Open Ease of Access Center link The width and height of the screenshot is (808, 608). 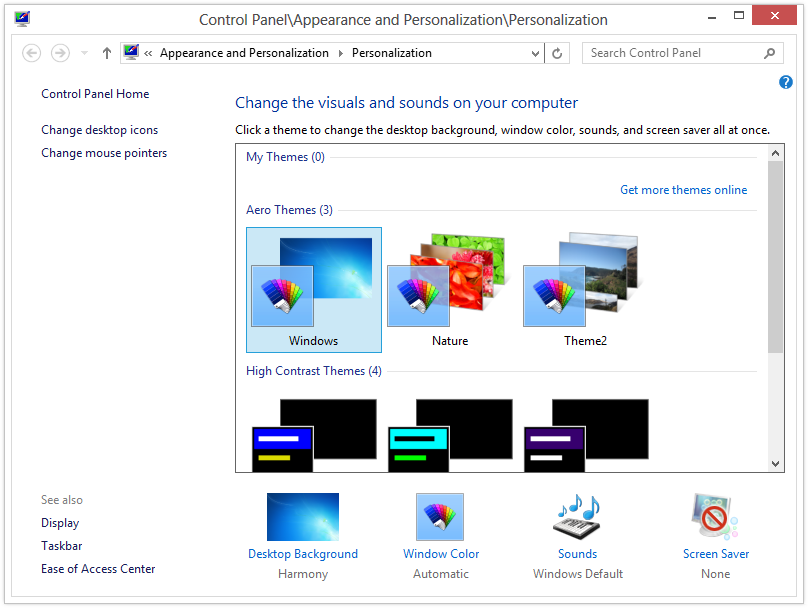[98, 569]
